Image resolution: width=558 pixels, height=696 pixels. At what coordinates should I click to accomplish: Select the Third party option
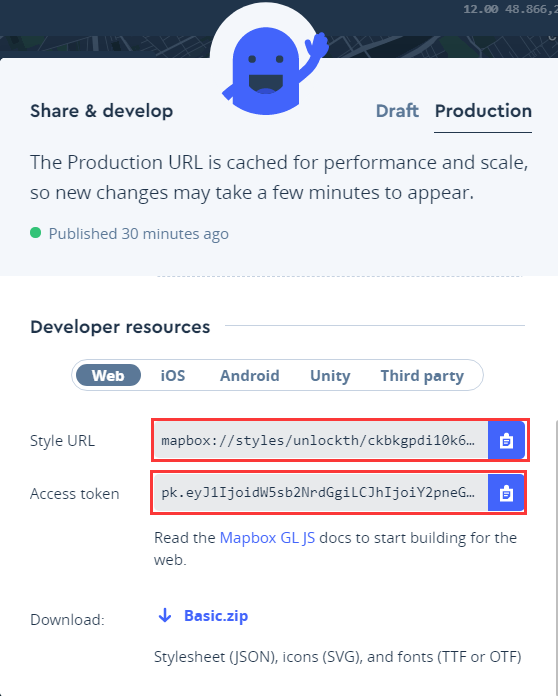[422, 376]
